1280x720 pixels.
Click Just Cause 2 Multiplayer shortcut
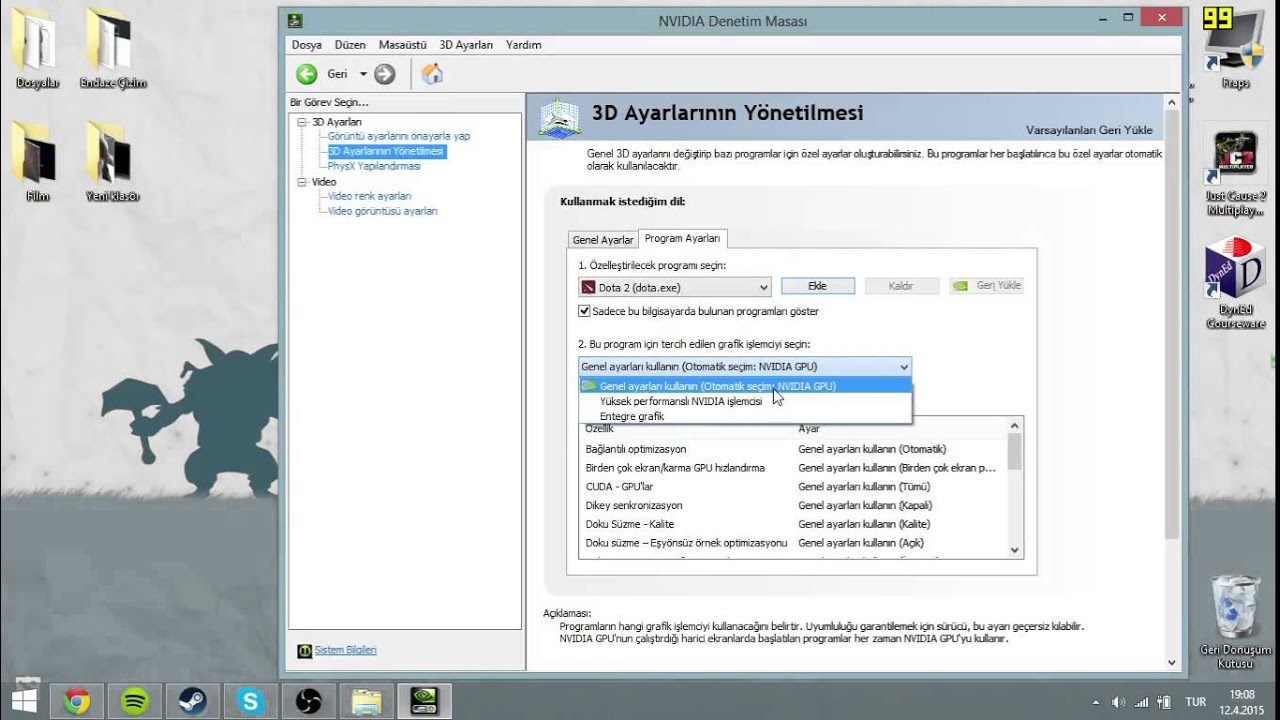coord(1235,174)
